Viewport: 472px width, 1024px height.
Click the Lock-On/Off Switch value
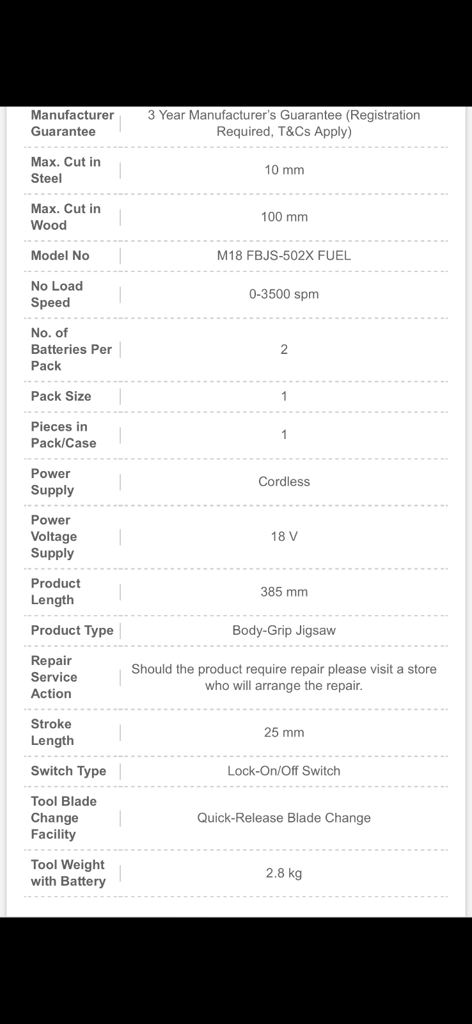(284, 771)
